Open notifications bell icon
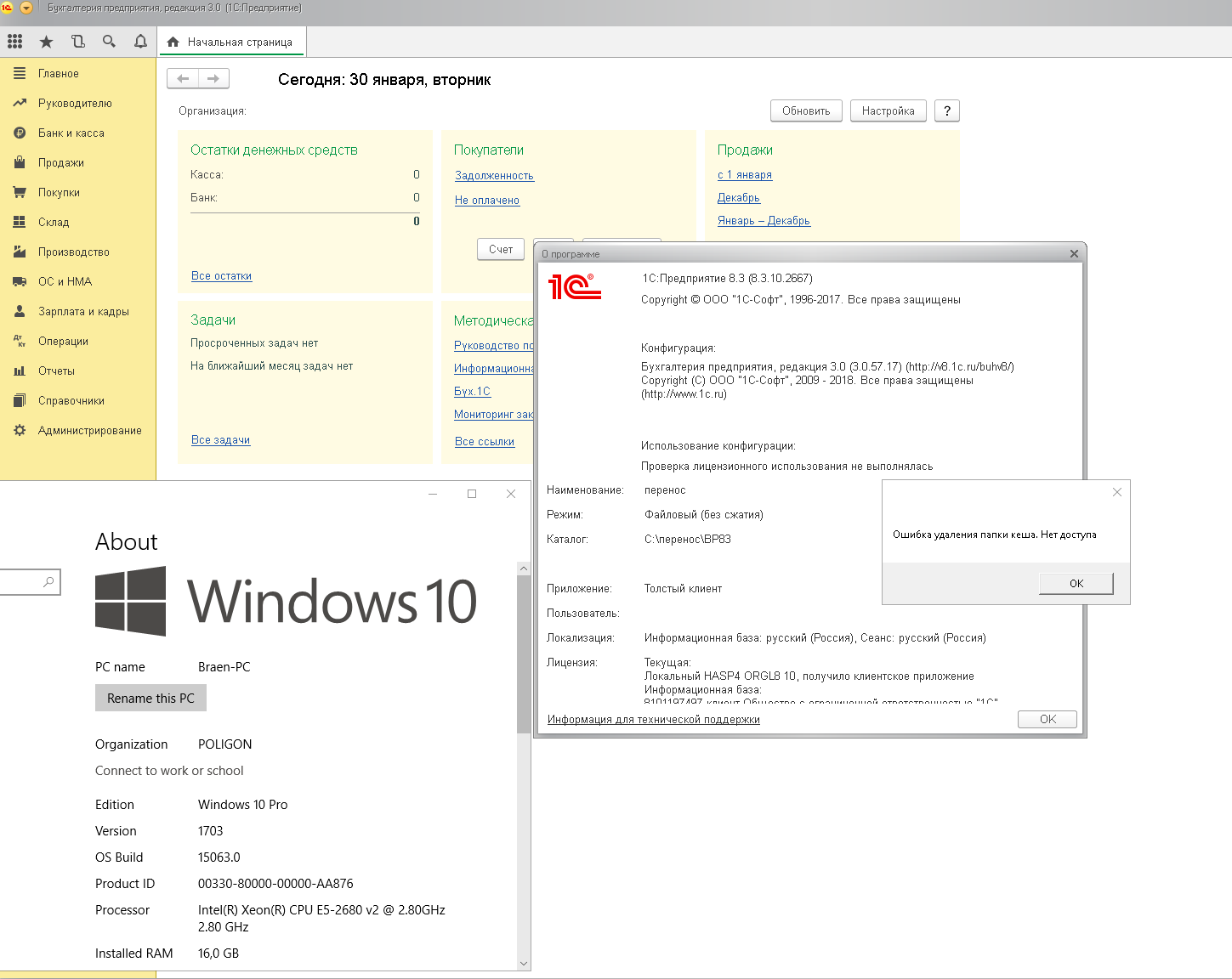1232x979 pixels. 140,41
